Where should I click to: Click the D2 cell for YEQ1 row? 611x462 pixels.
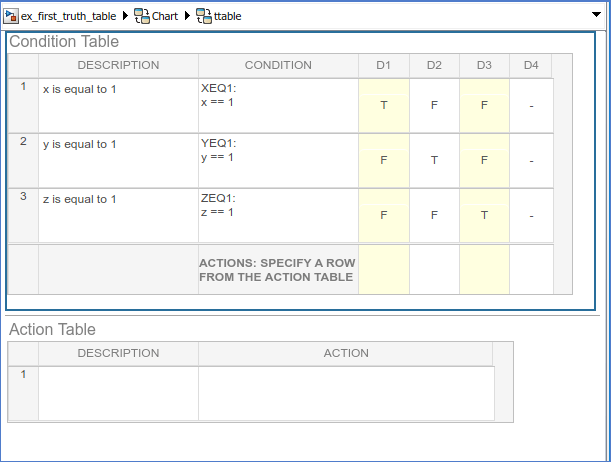click(x=434, y=160)
